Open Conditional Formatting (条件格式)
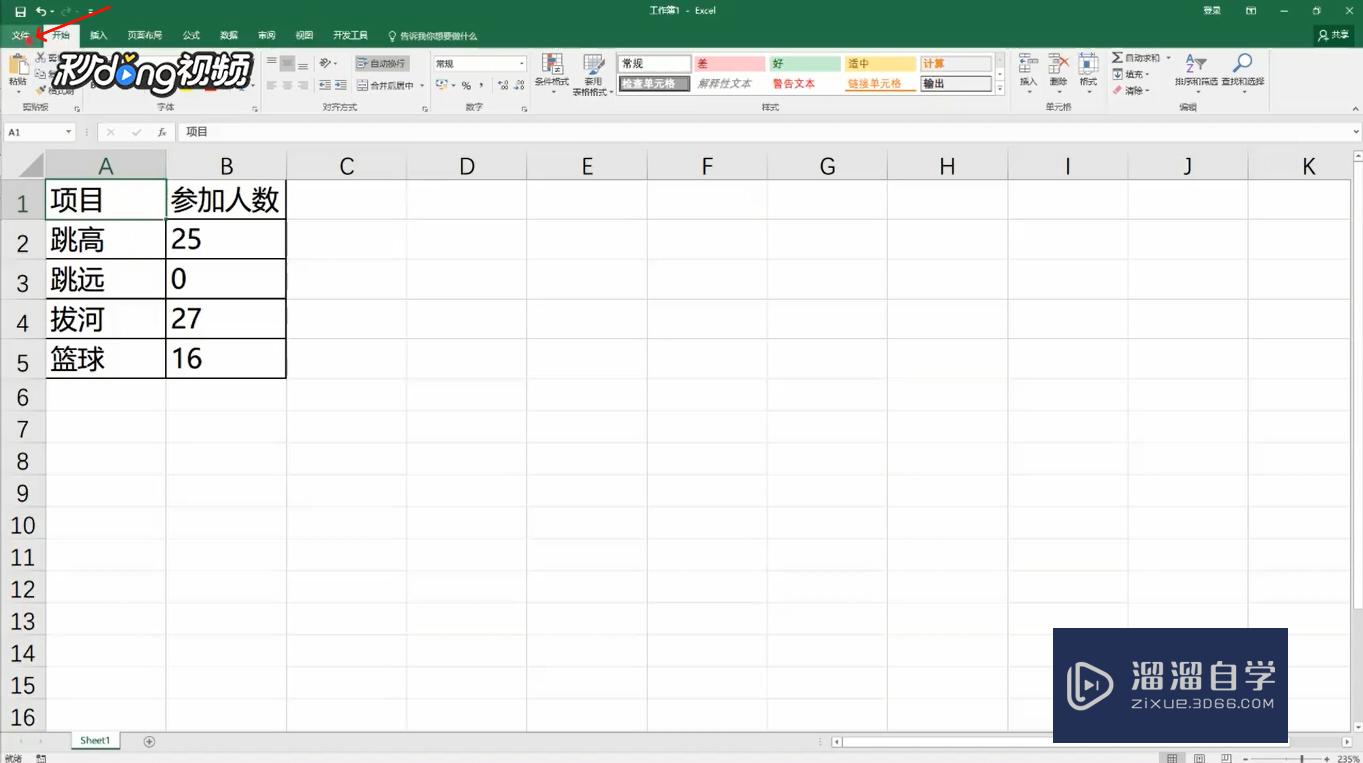Viewport: 1363px width, 763px height. tap(551, 74)
